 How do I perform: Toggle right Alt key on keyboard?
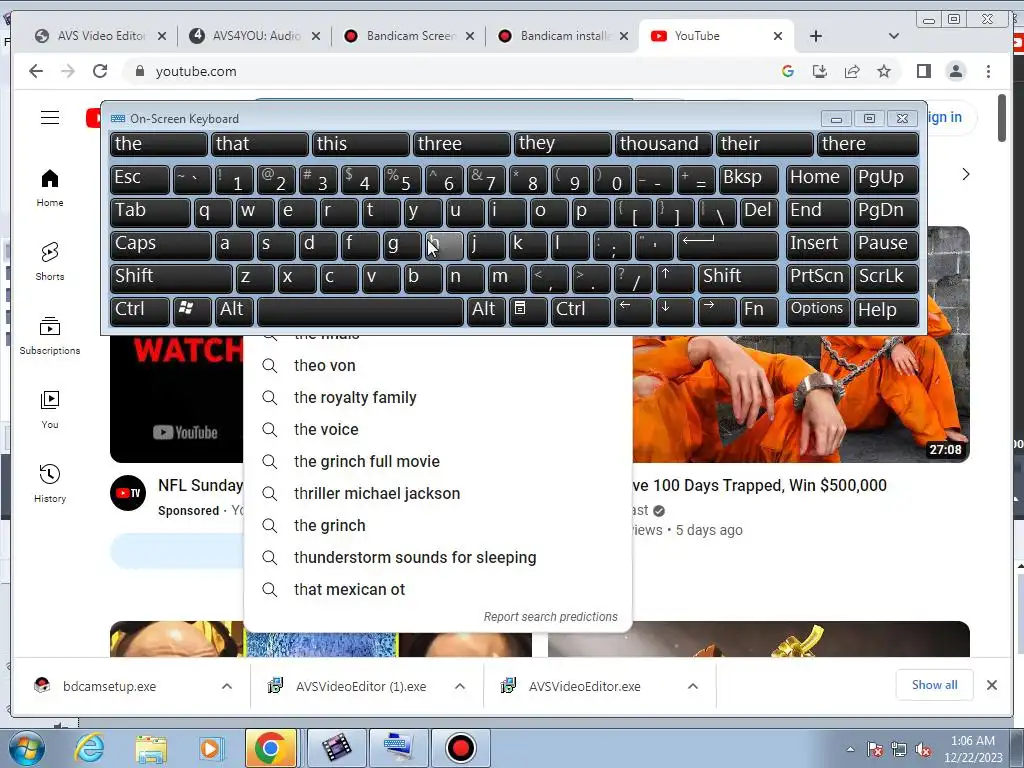(x=486, y=310)
